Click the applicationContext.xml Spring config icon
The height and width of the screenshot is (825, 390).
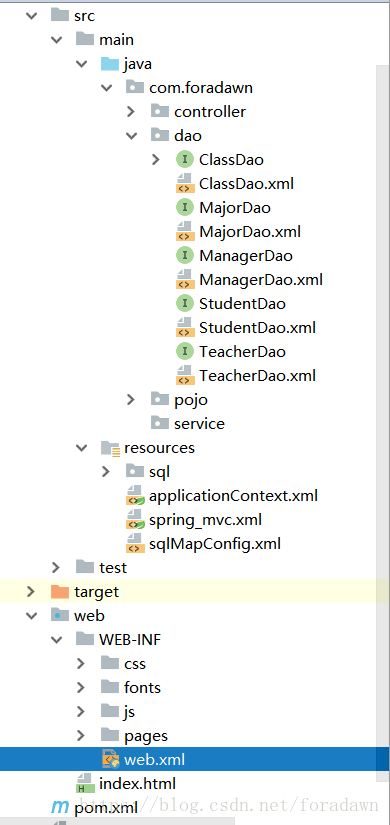tap(135, 496)
